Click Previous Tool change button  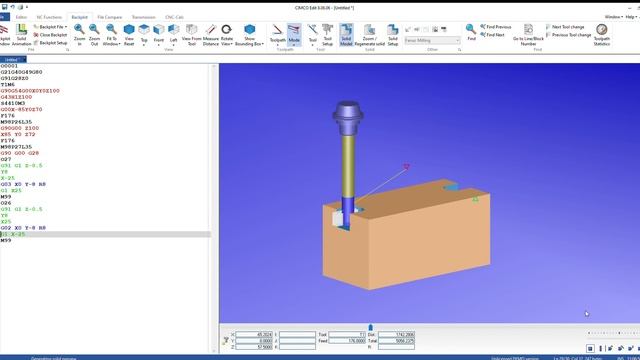pyautogui.click(x=569, y=35)
